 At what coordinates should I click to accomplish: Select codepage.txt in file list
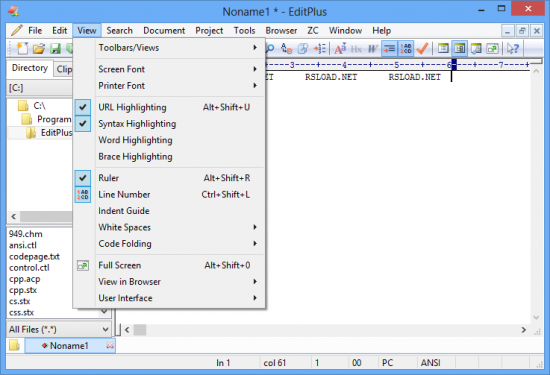click(x=34, y=256)
